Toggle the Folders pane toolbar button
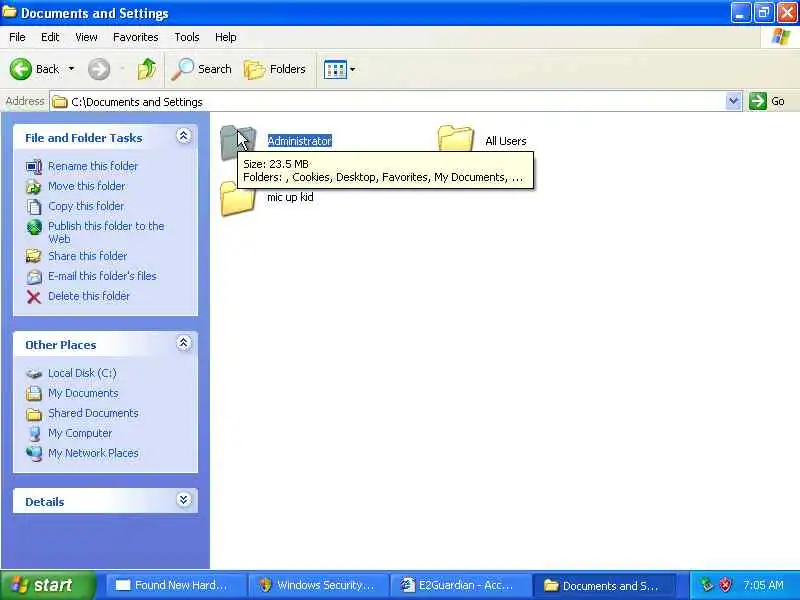Viewport: 800px width, 600px height. [275, 69]
